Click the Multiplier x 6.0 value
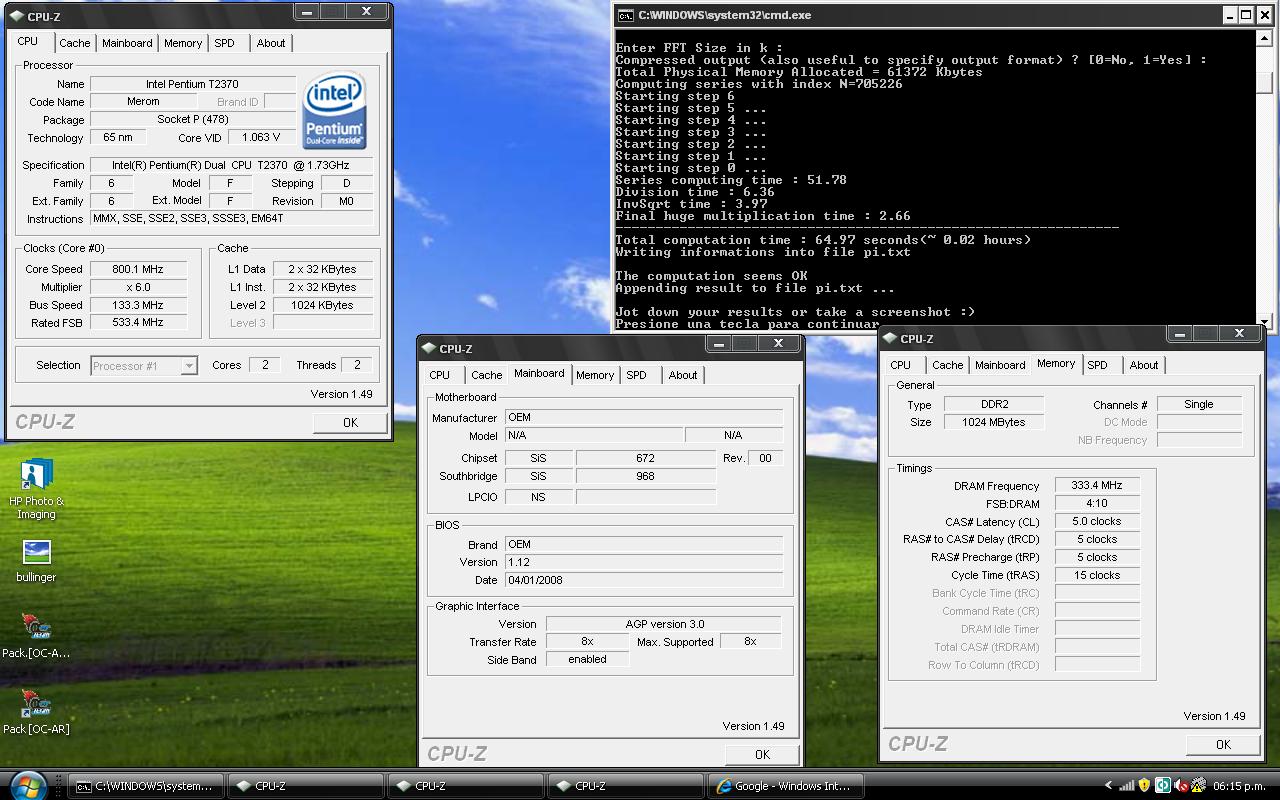 point(138,287)
